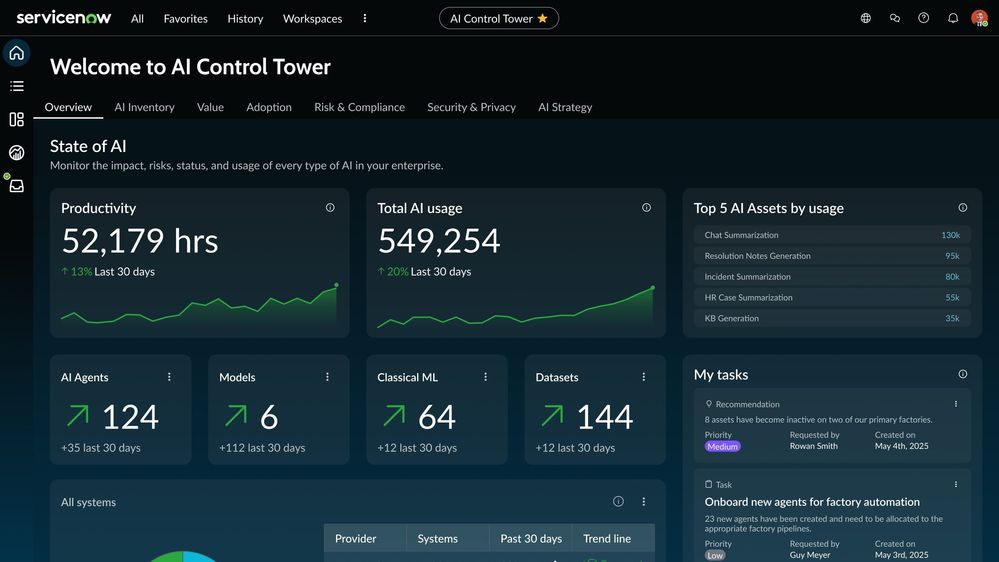
Task: Open the help question mark icon
Action: 923,18
